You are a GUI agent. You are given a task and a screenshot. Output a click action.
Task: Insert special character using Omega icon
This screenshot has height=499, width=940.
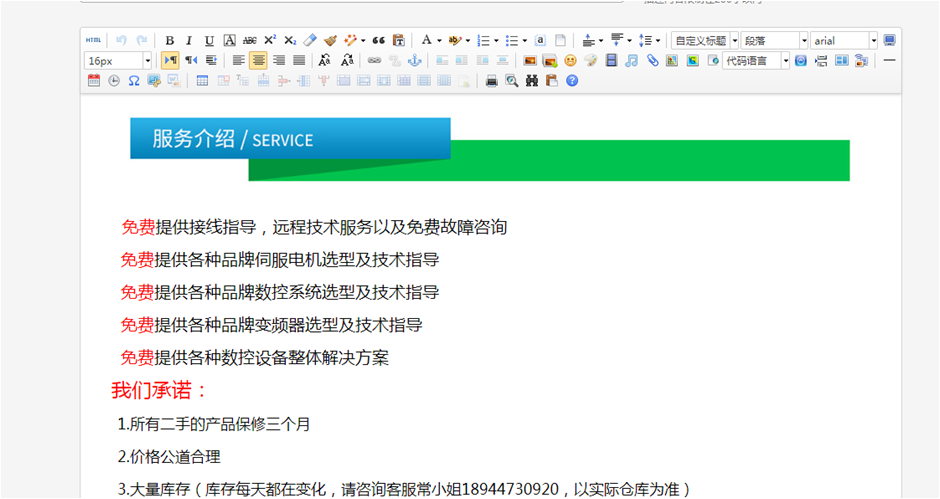pos(133,80)
